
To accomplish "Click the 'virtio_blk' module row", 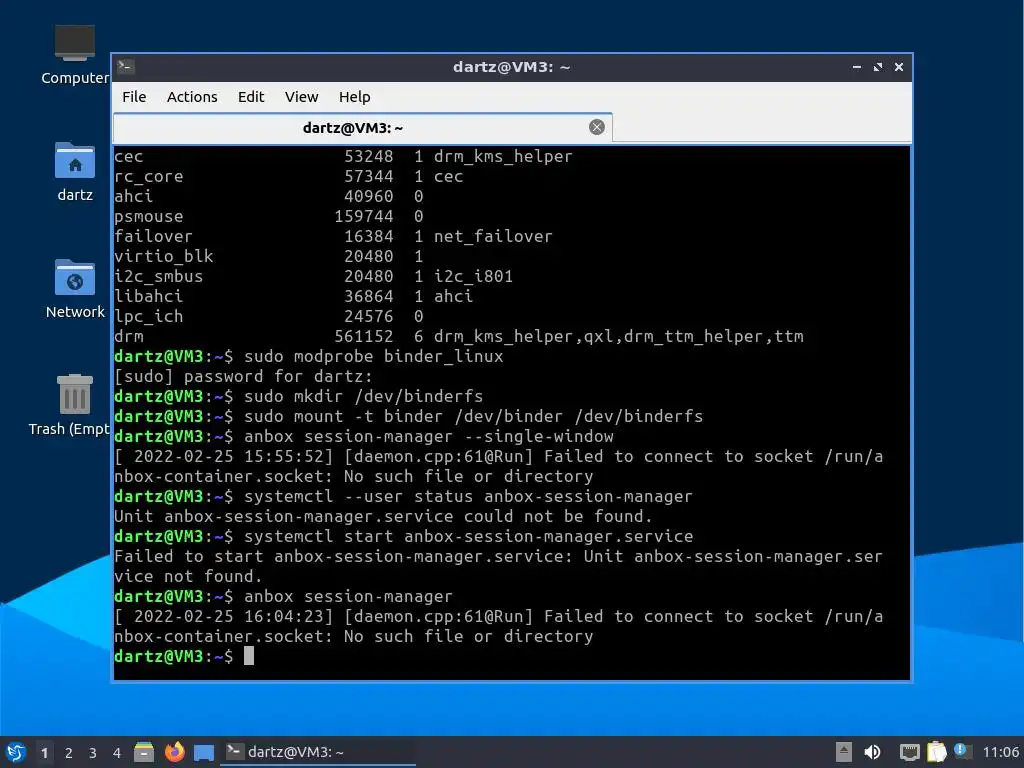I will point(269,256).
